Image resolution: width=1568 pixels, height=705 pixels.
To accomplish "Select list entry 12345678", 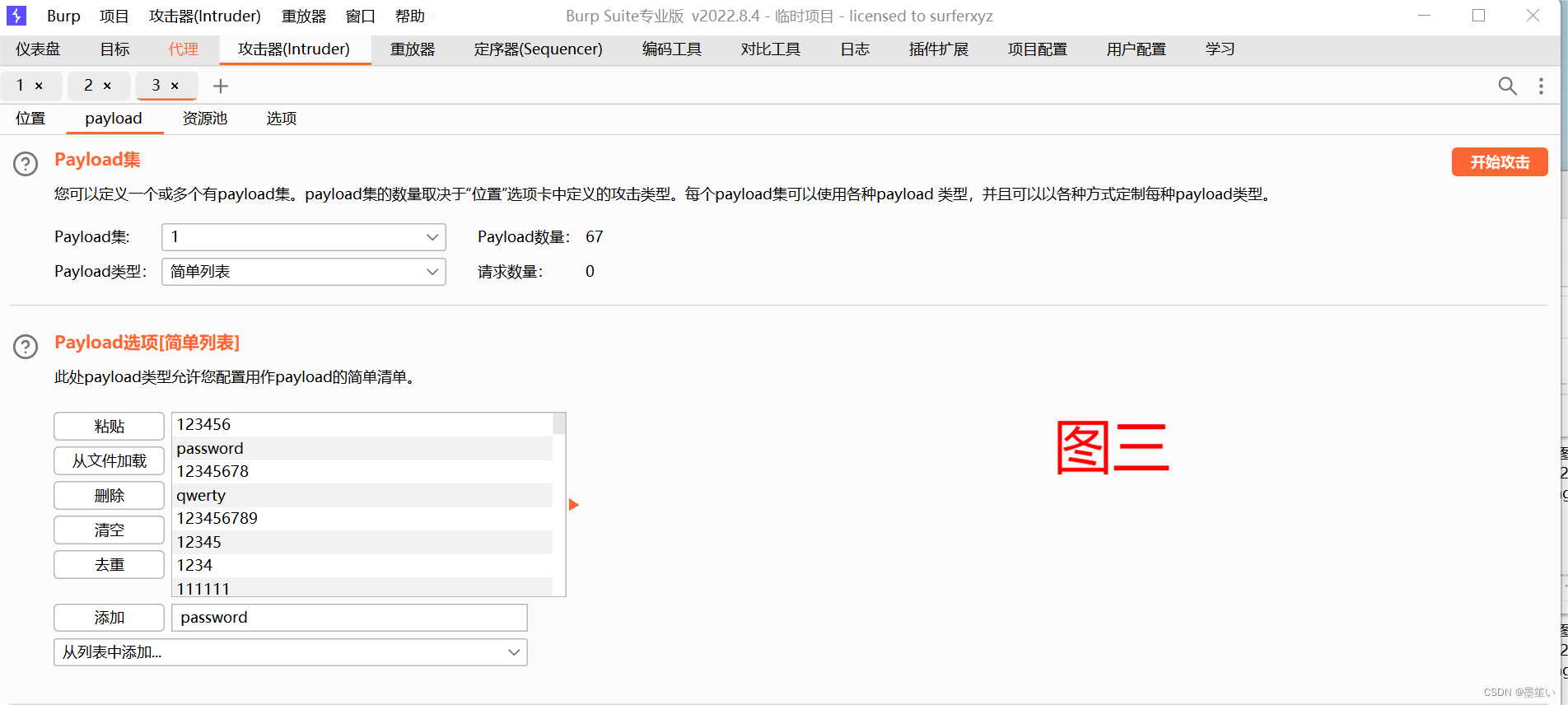I will pos(362,472).
